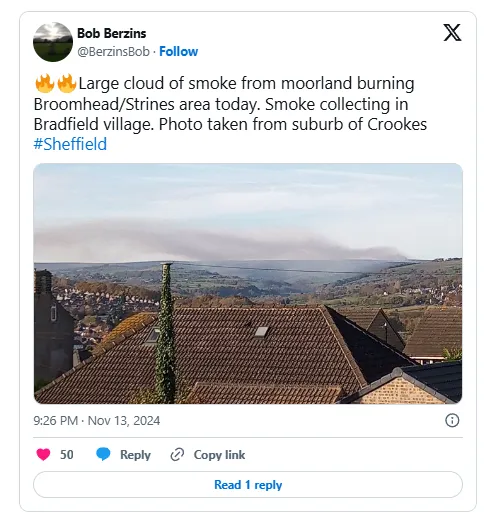Open the 9:26 PM timestamp link
Image resolution: width=500 pixels, height=513 pixels.
[x=55, y=421]
